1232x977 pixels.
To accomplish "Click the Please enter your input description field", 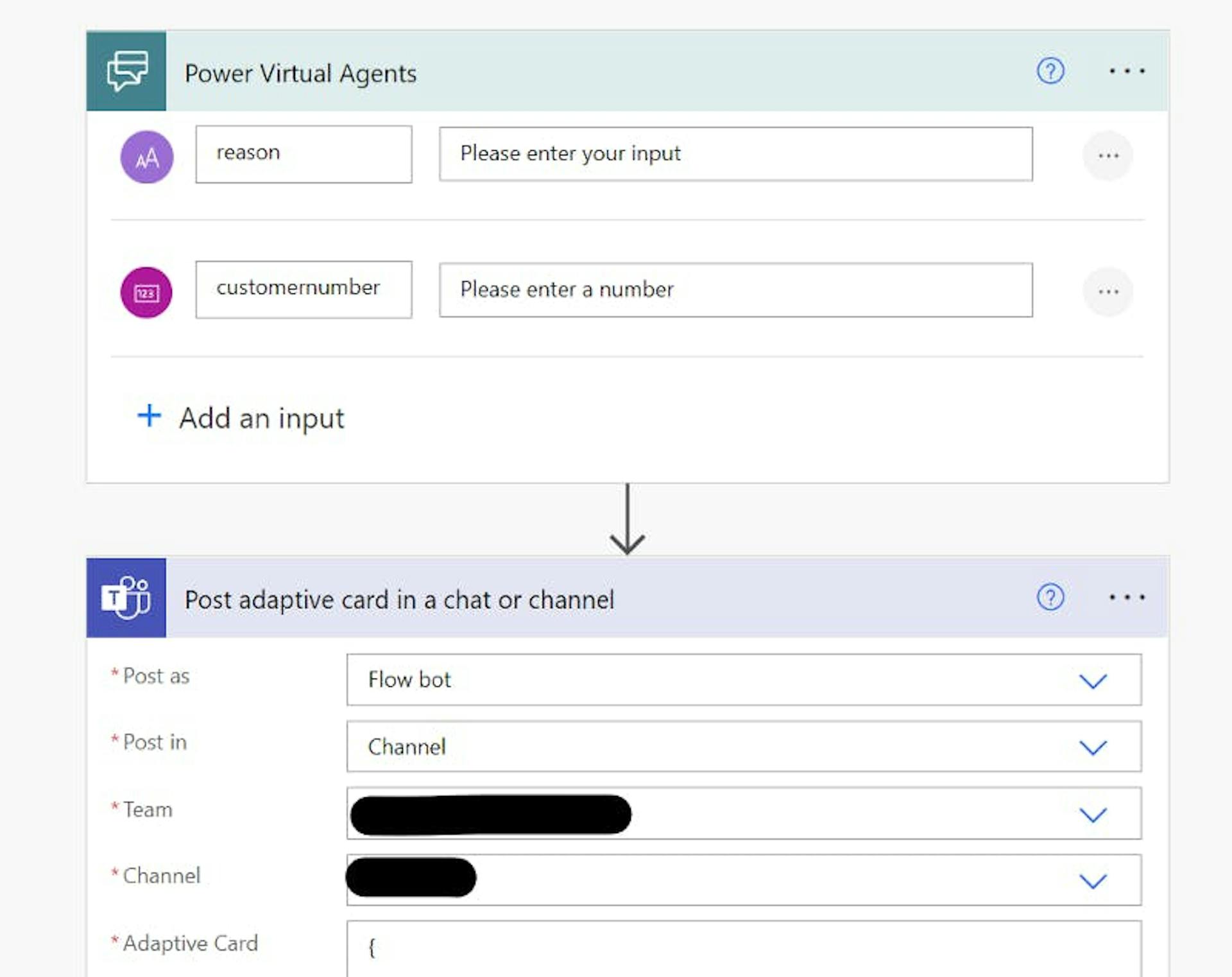I will [x=735, y=154].
